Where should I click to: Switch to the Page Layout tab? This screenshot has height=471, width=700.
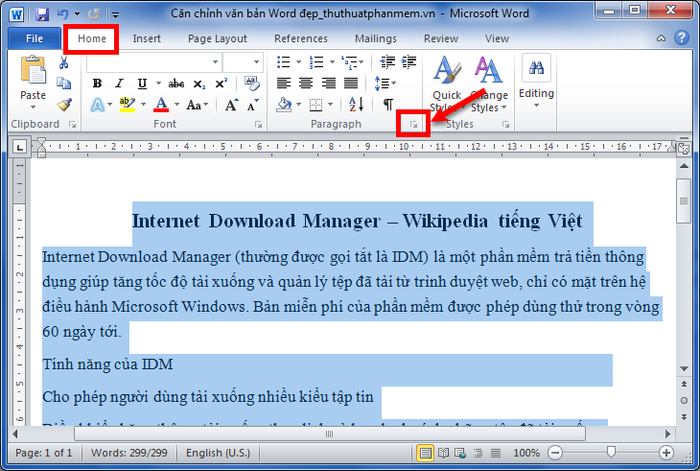[x=217, y=39]
